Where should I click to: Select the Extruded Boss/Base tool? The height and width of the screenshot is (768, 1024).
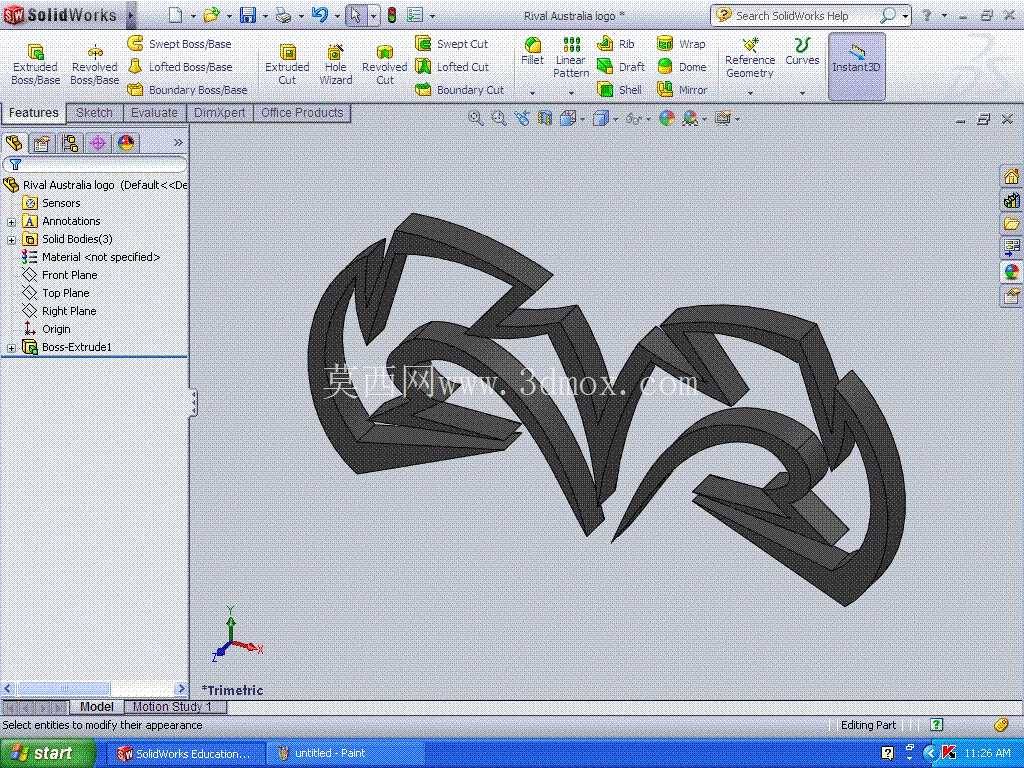pyautogui.click(x=35, y=65)
